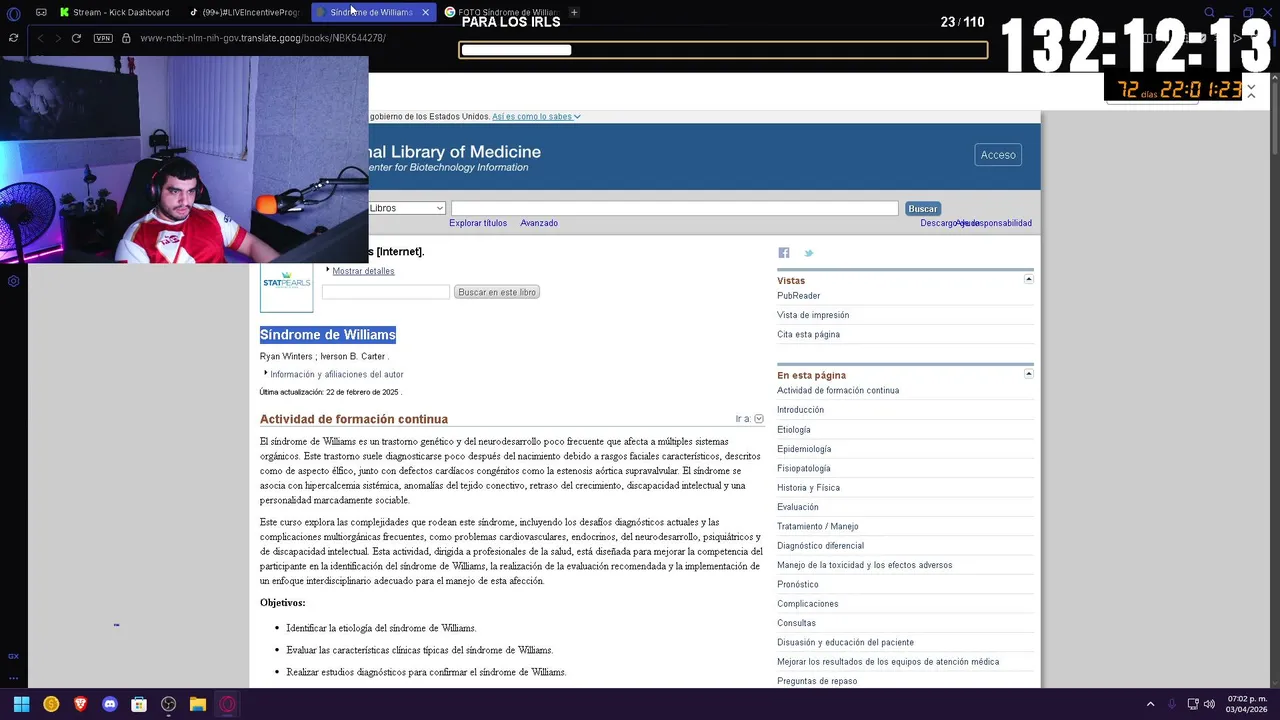Switch to Stream - Kick Dashboard tab
The image size is (1280, 720).
114,12
